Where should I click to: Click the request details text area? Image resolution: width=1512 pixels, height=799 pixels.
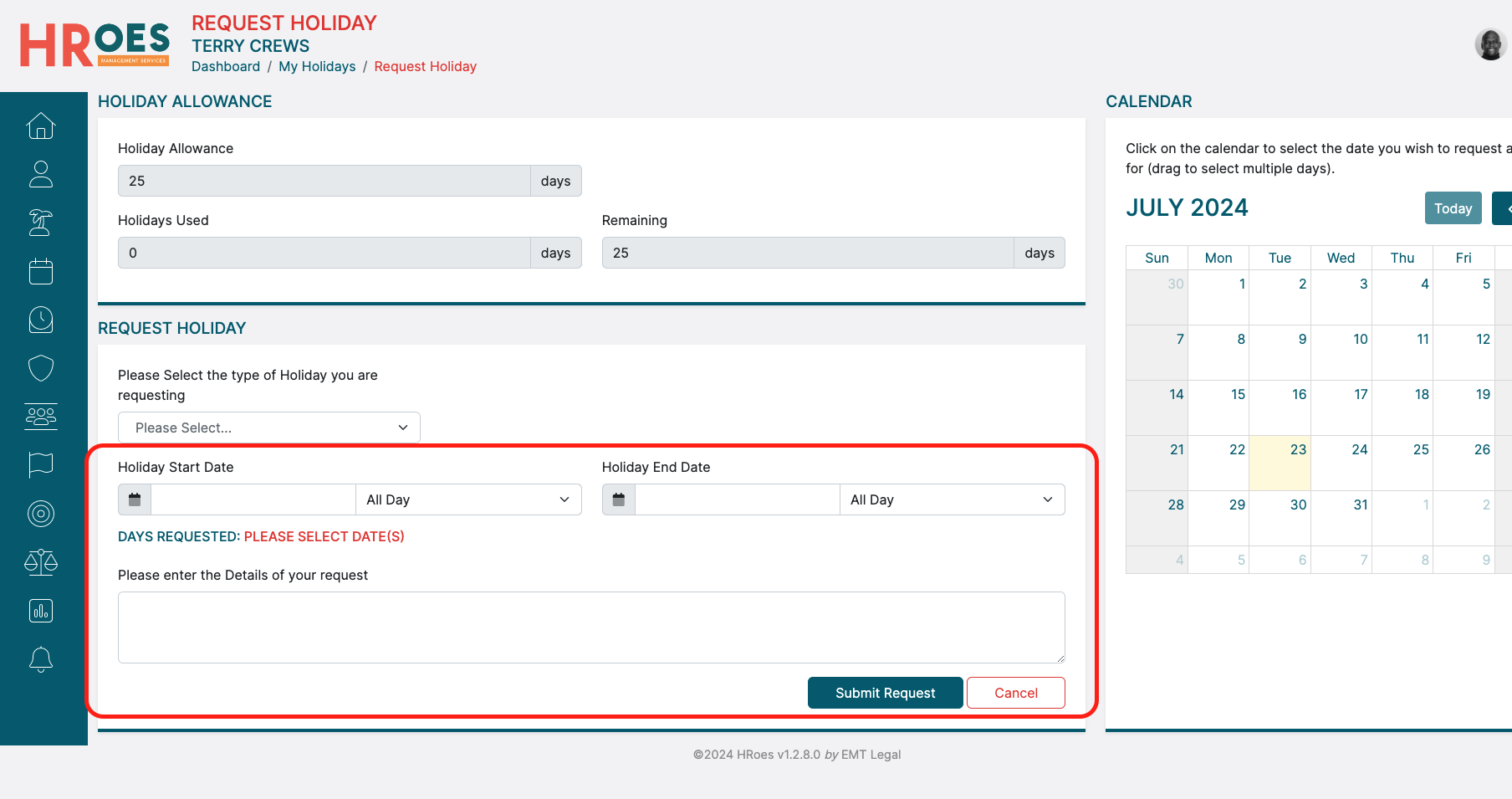(591, 627)
